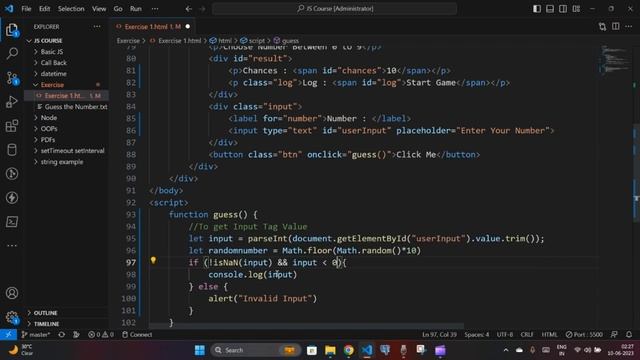Image resolution: width=640 pixels, height=360 pixels.
Task: Open Source Control view in activity bar
Action: tap(12, 77)
